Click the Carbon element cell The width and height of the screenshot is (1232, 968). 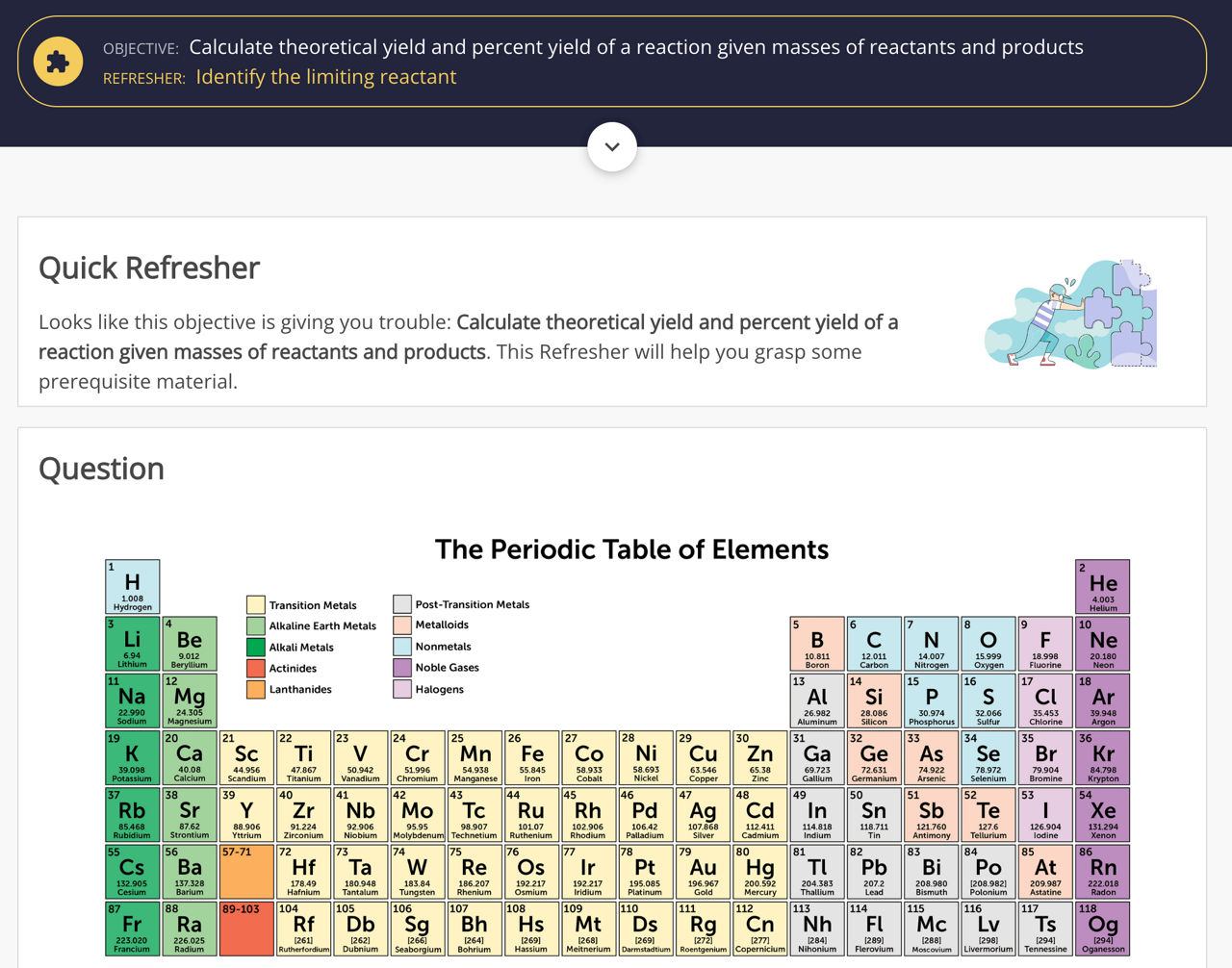874,644
